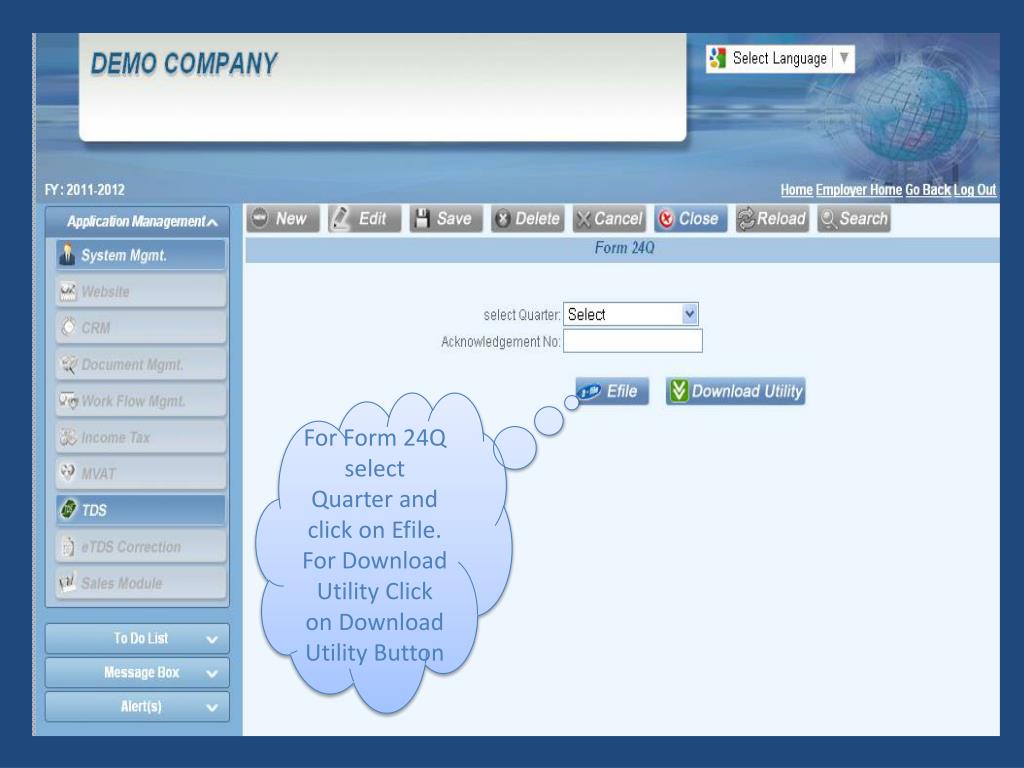The width and height of the screenshot is (1024, 768).
Task: Click the Acknowledgement No input field
Action: (633, 341)
